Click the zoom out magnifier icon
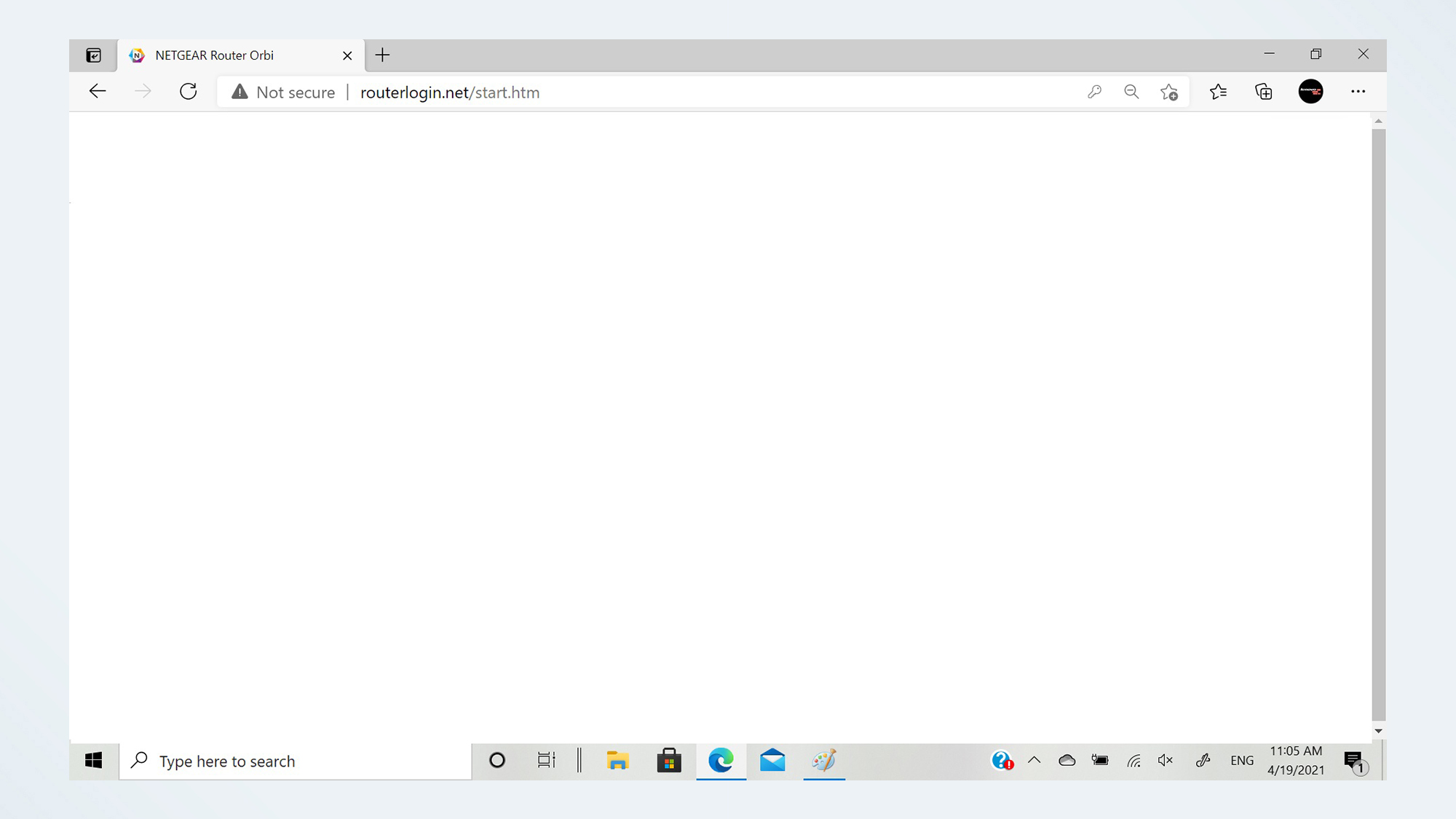Screen dimensions: 1456x819 coord(1131,92)
